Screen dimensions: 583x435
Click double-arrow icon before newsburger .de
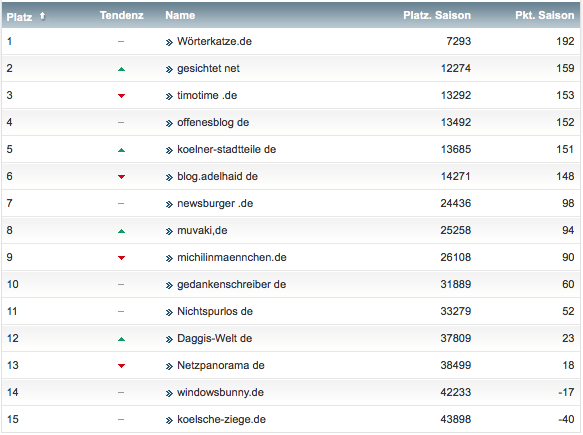click(x=169, y=204)
